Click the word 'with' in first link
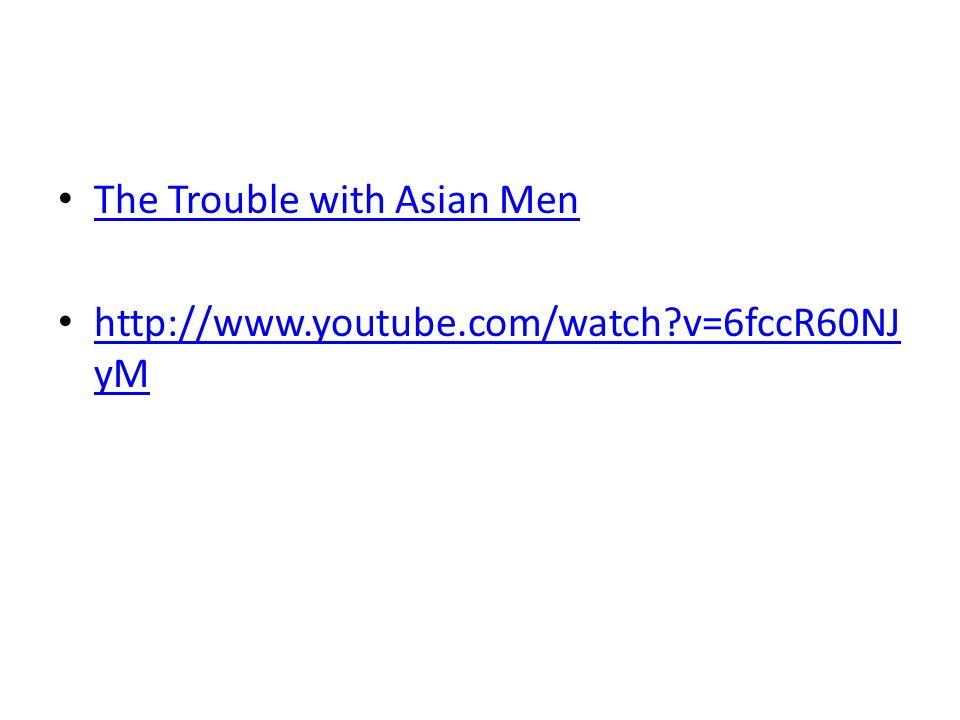The width and height of the screenshot is (960, 720). [x=347, y=200]
